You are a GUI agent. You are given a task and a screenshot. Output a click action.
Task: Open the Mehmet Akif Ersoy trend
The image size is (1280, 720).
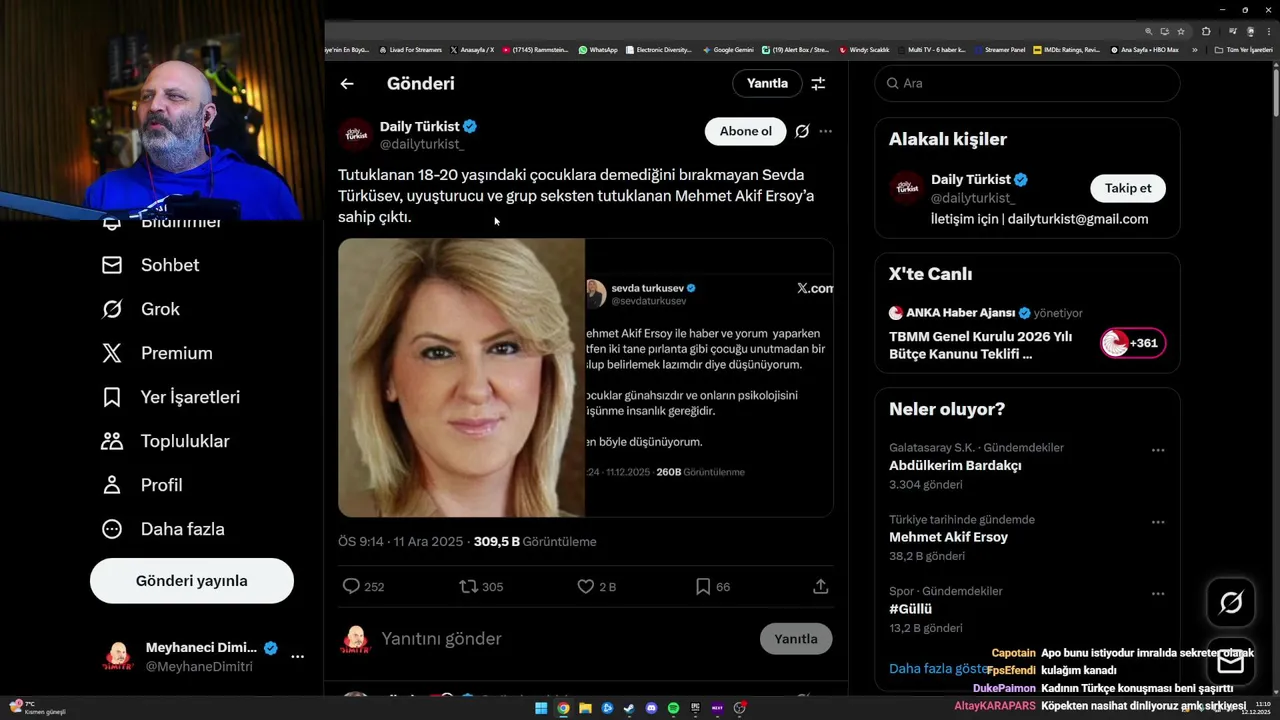[x=948, y=537]
